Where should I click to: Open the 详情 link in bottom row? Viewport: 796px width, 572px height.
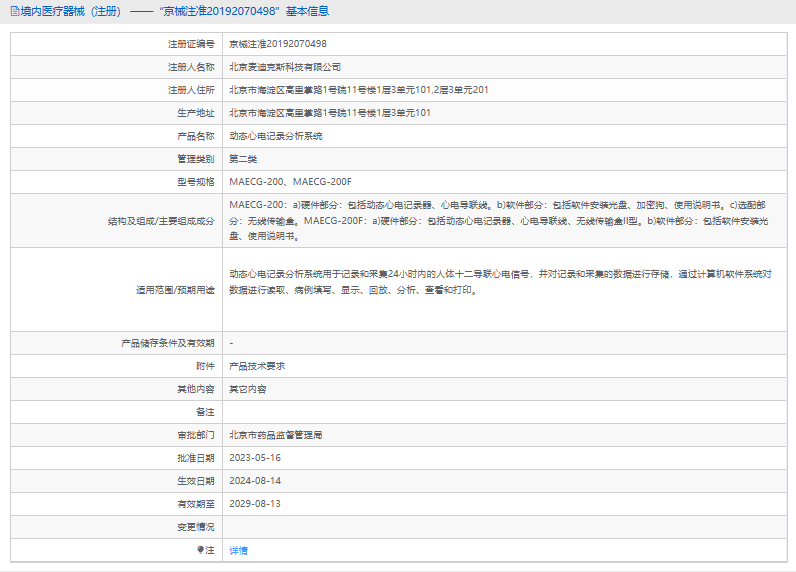(238, 550)
